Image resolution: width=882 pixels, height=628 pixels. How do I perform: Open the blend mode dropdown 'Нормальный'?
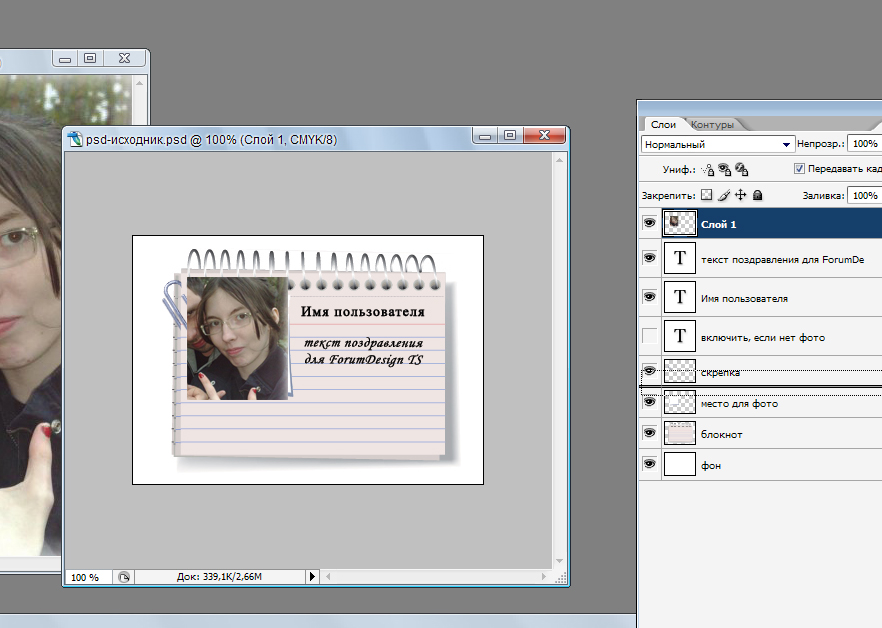[x=717, y=144]
